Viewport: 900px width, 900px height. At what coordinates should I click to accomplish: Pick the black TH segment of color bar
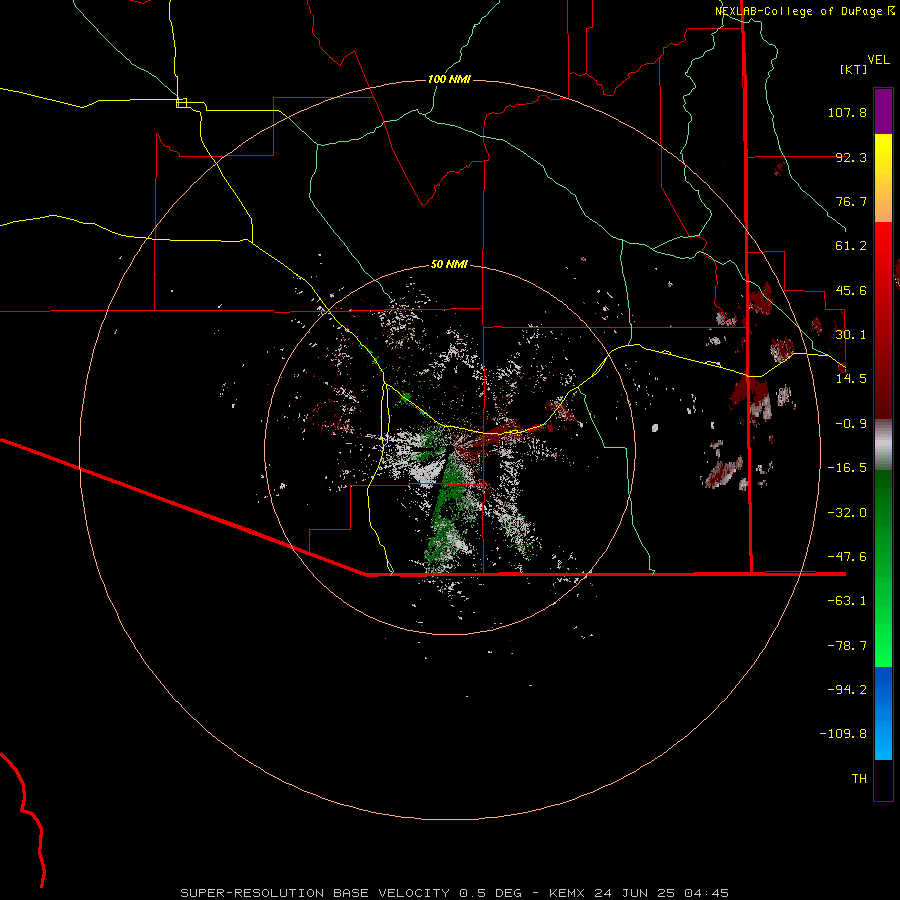click(883, 780)
